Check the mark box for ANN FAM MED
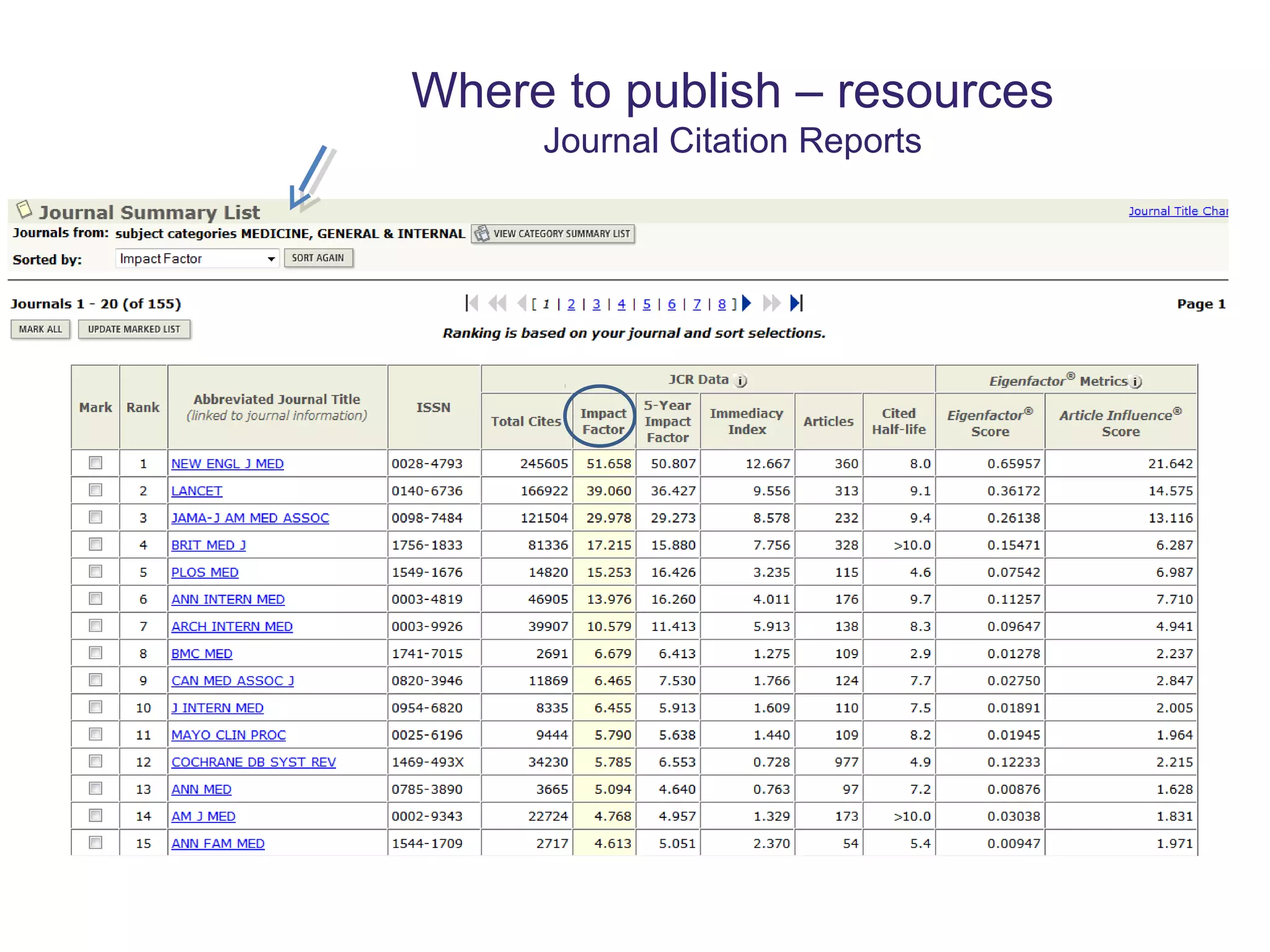 point(95,843)
